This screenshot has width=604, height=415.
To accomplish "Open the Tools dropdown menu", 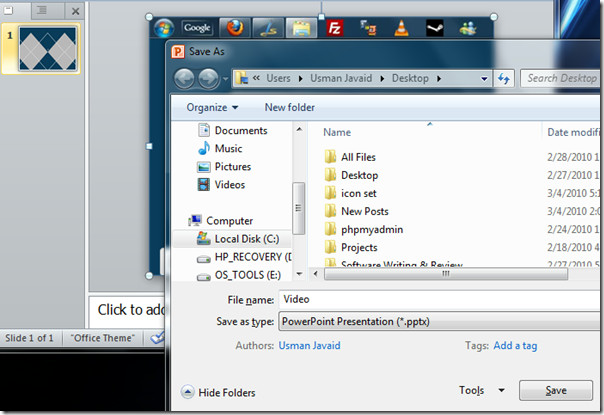I will (x=482, y=391).
